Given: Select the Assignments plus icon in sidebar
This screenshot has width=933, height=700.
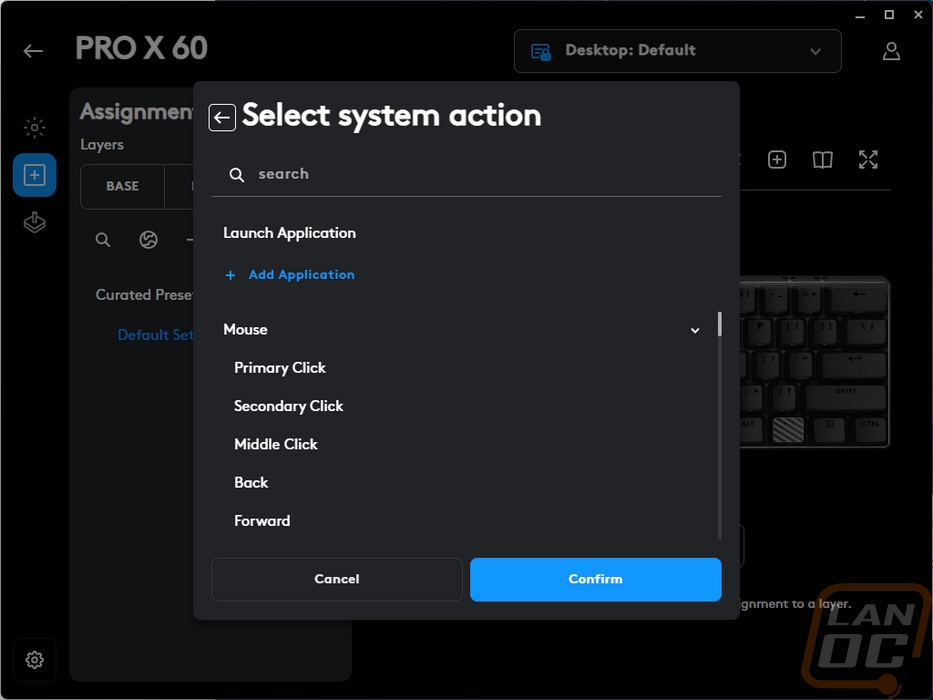Looking at the screenshot, I should pos(35,175).
